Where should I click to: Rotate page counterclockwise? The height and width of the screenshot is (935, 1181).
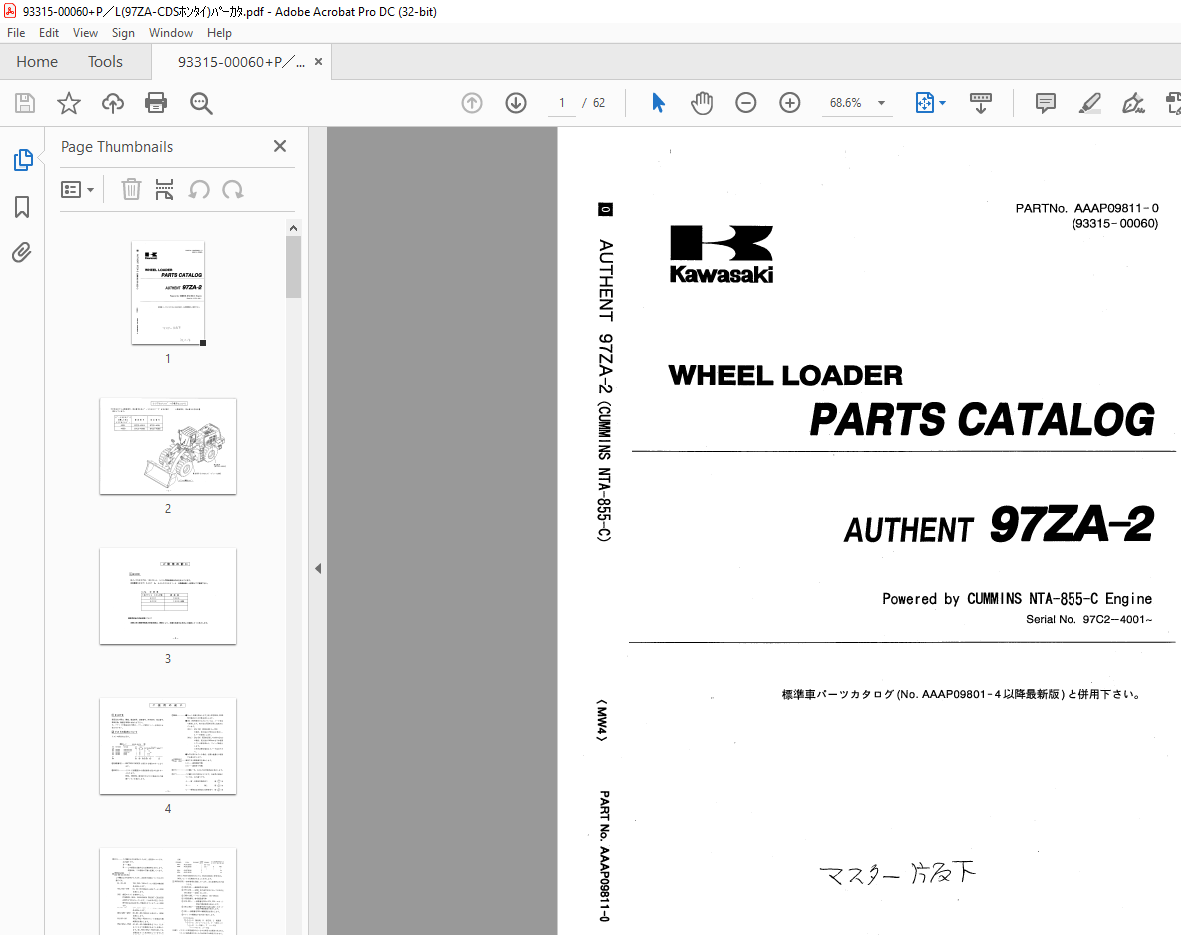(199, 190)
